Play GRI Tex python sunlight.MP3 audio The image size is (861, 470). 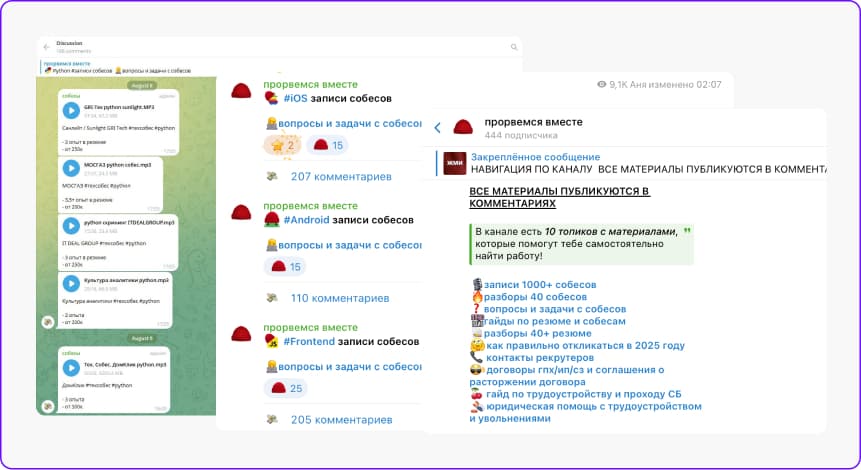(71, 110)
